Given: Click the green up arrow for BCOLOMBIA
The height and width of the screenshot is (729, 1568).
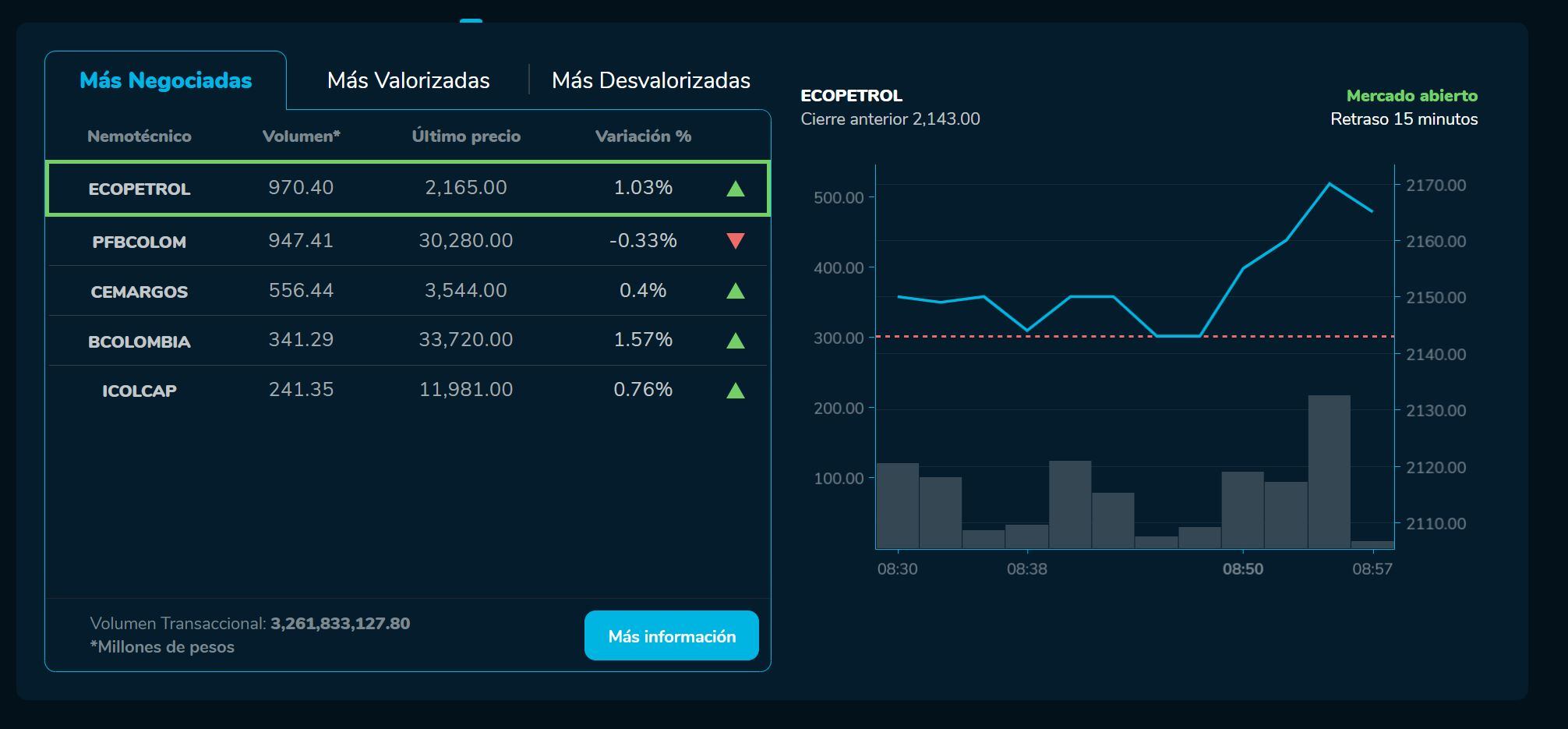Looking at the screenshot, I should [735, 341].
